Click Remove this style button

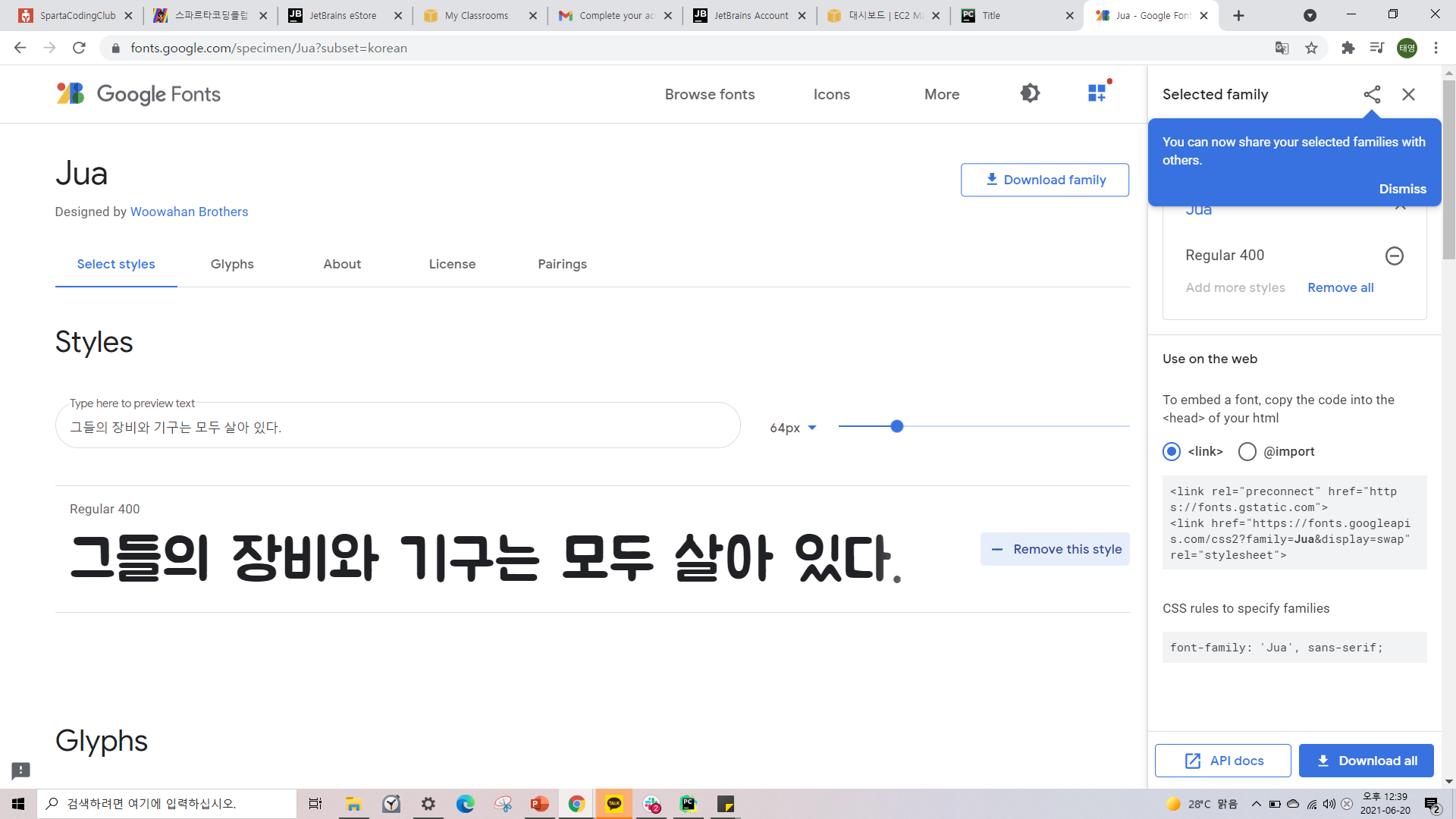click(1055, 549)
